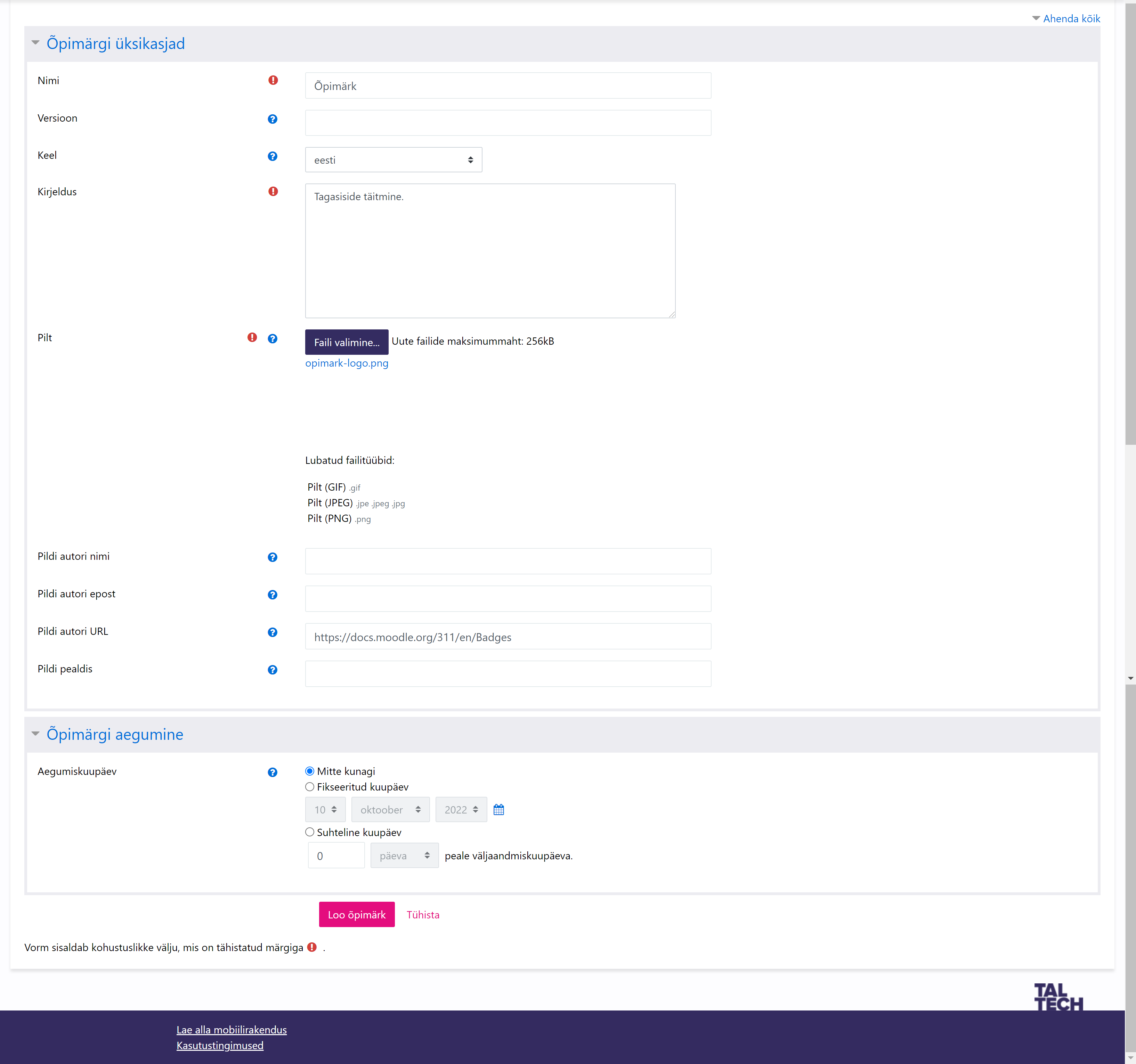Click the 'Pilt (GIF)' file type text
The height and width of the screenshot is (1064, 1136).
(x=326, y=487)
